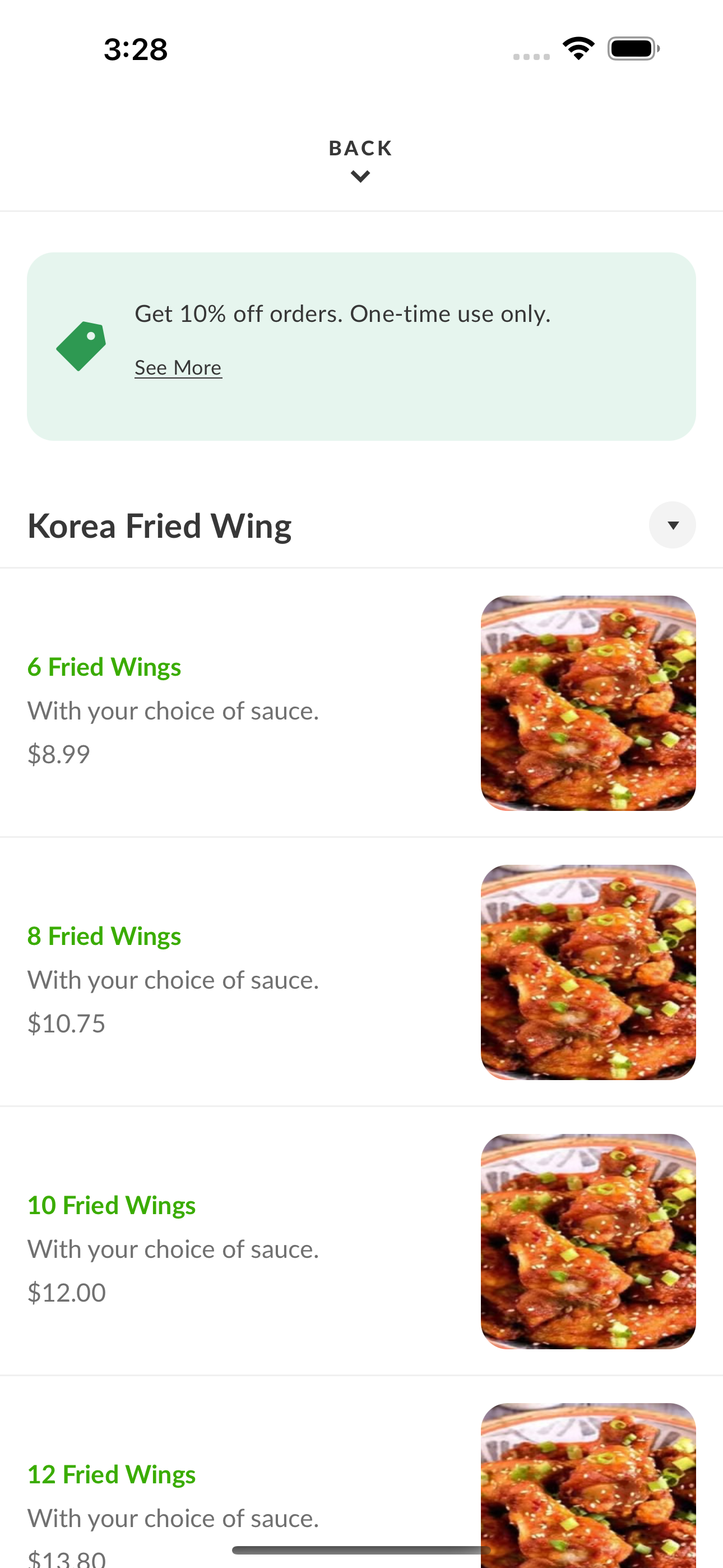Viewport: 723px width, 1568px height.
Task: Tap the Wi-Fi status icon
Action: click(579, 49)
